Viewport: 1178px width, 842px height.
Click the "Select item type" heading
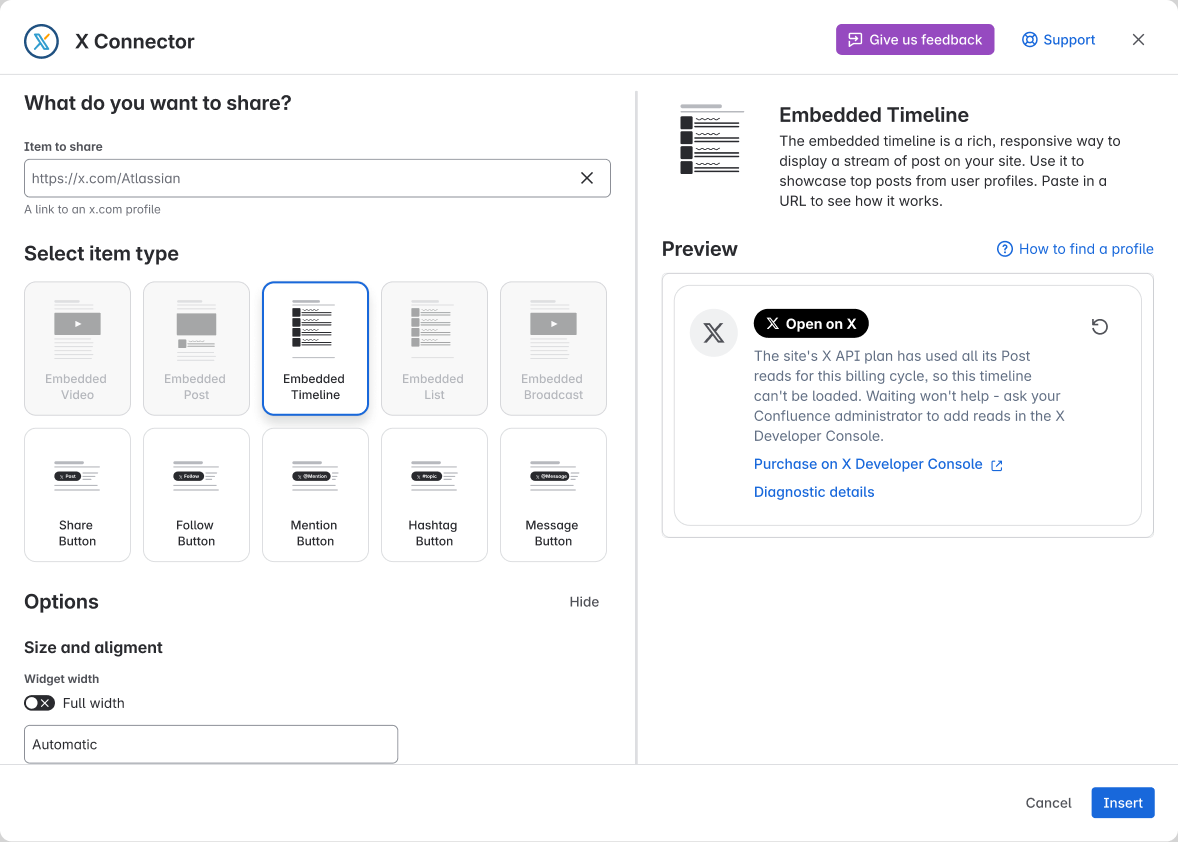[101, 254]
